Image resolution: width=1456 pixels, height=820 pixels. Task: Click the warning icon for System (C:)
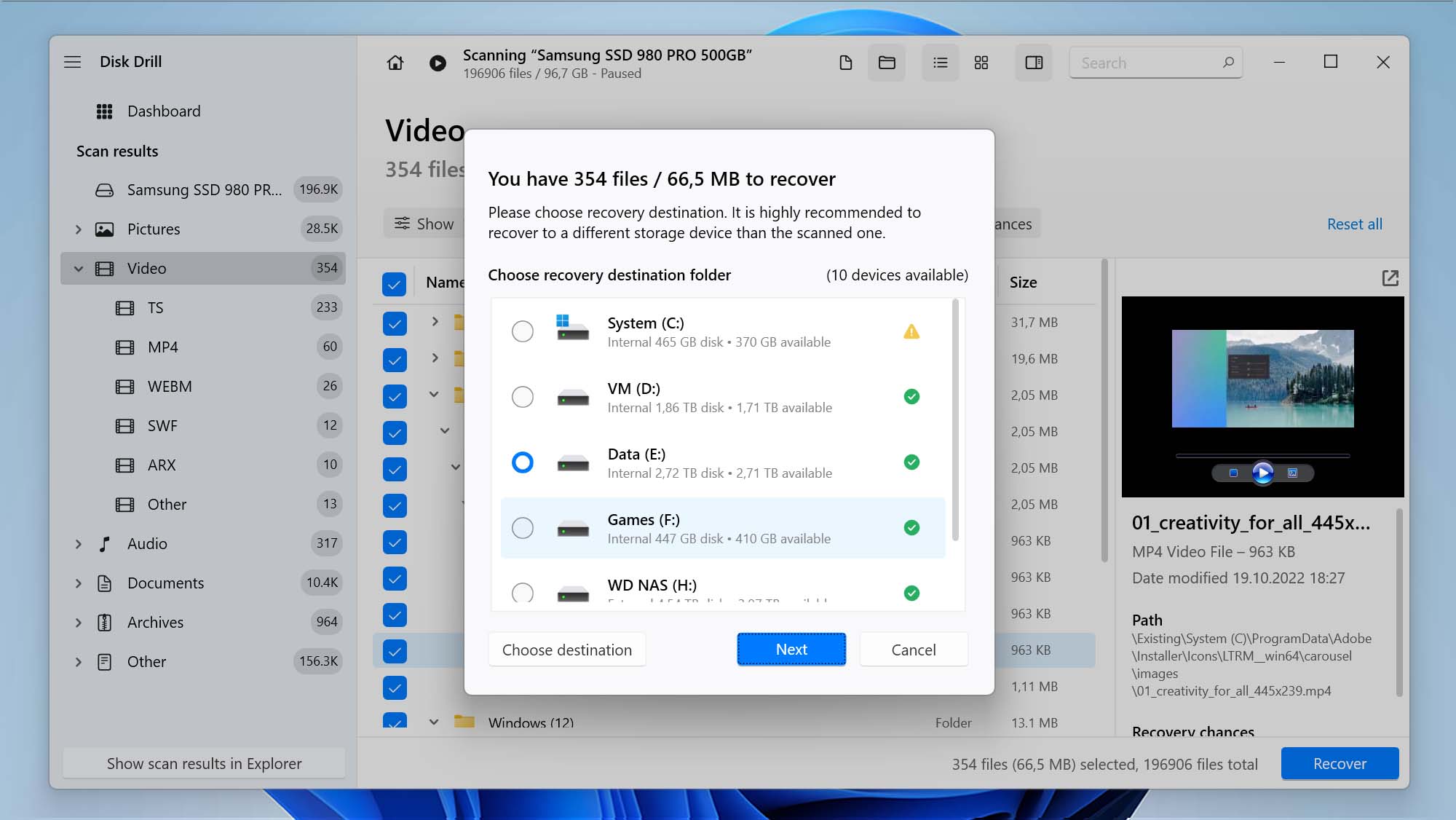(x=911, y=332)
